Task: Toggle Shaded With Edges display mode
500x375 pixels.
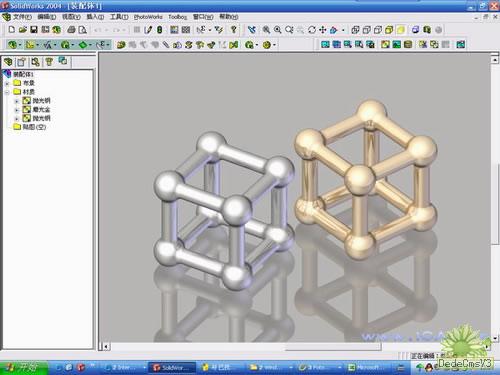Action: click(389, 30)
